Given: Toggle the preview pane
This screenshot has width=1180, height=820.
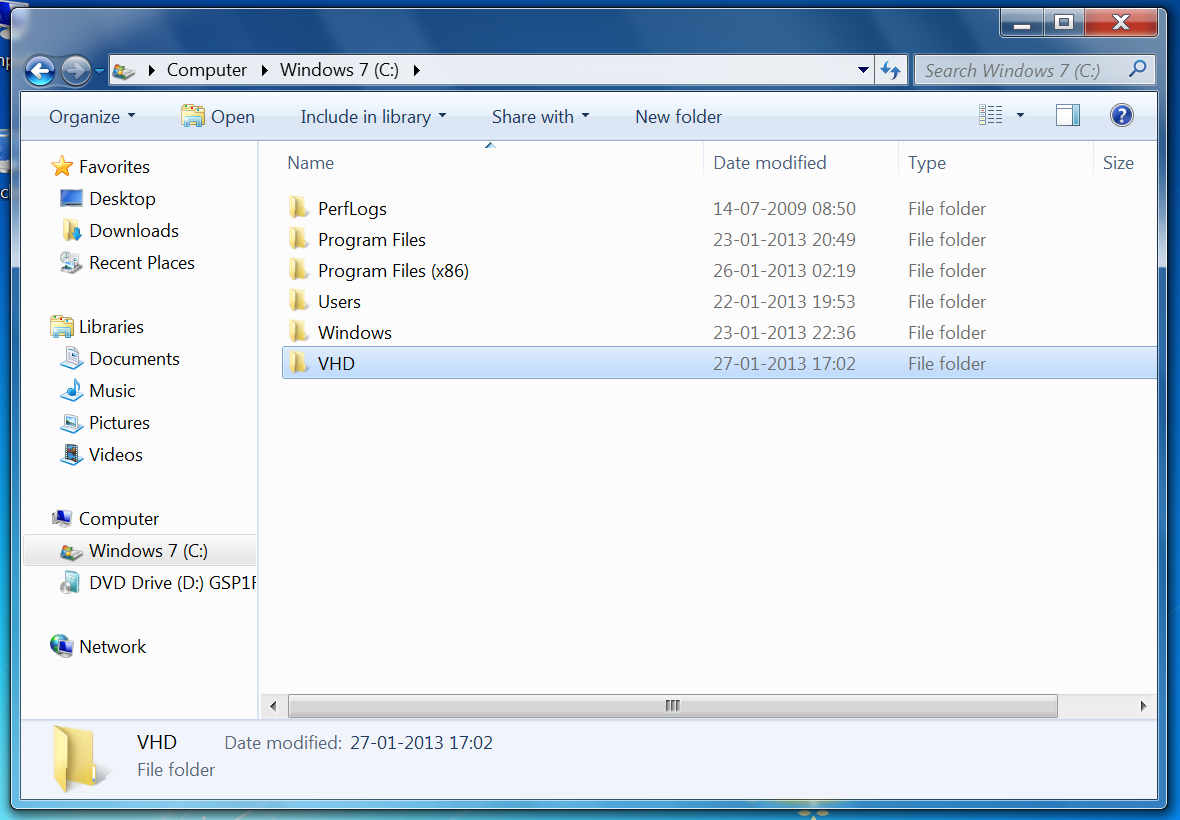Looking at the screenshot, I should click(x=1068, y=115).
